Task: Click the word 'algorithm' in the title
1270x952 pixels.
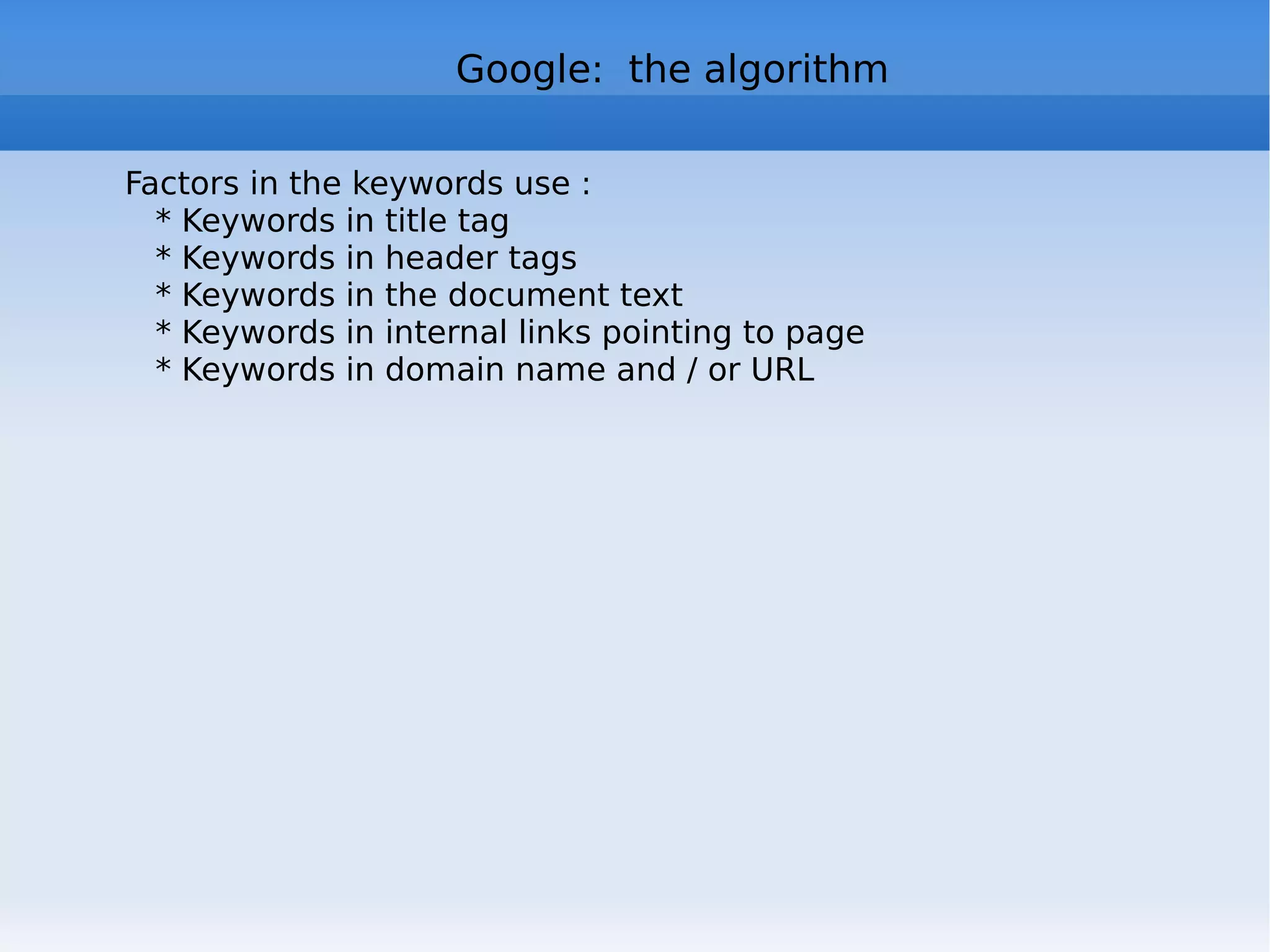Action: 796,69
